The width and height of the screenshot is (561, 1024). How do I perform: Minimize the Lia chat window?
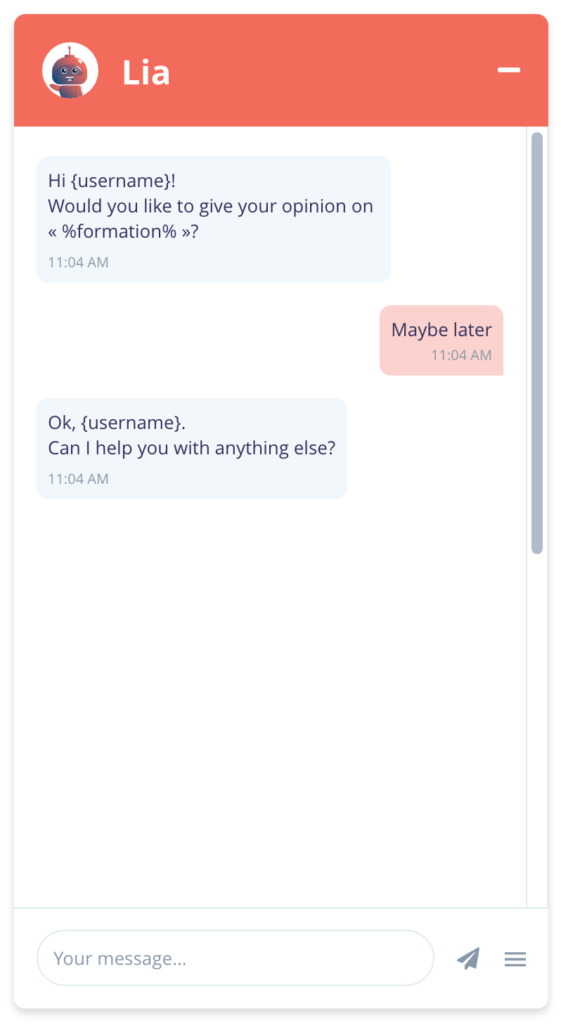509,70
